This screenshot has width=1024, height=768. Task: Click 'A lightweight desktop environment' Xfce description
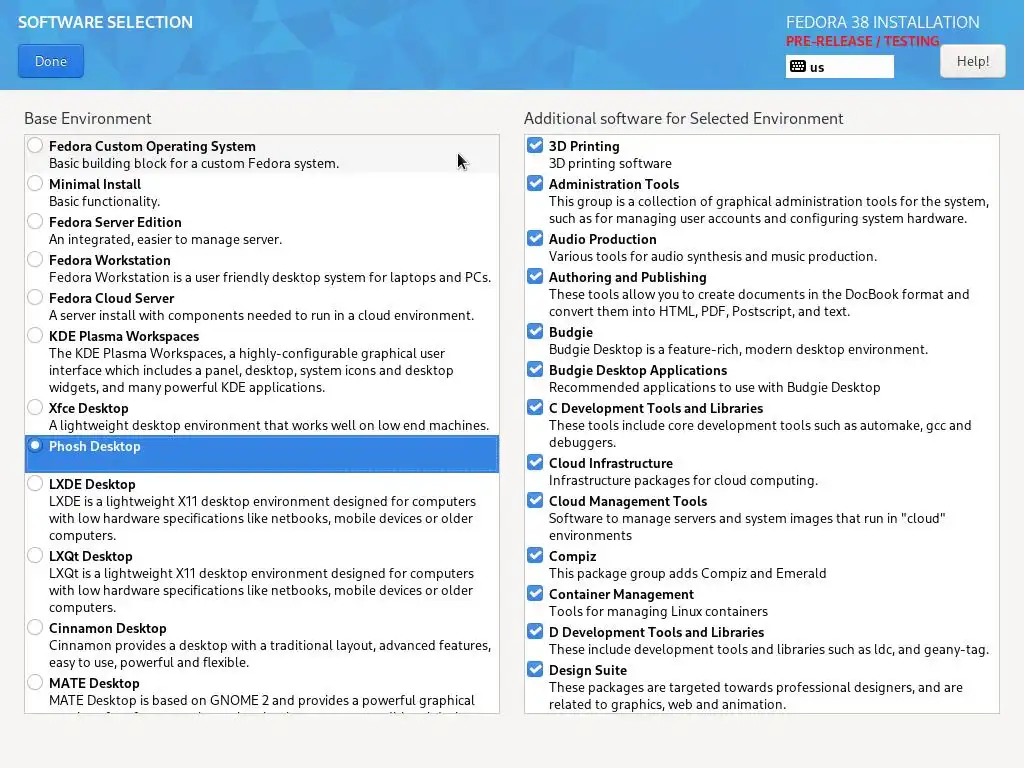click(269, 425)
